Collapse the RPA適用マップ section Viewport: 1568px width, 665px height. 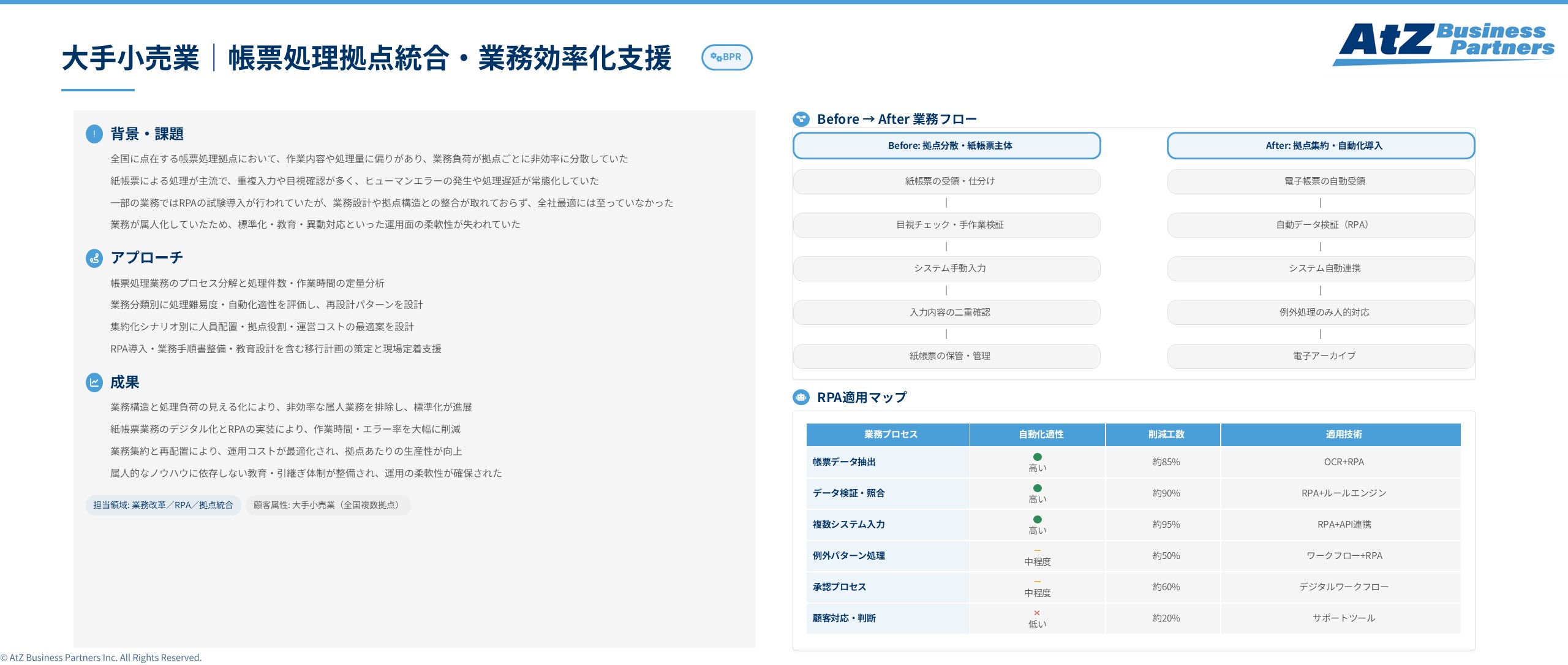(x=861, y=397)
